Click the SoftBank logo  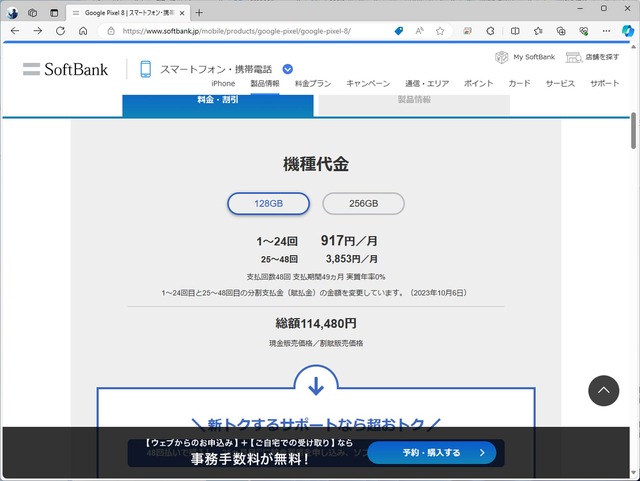coord(76,69)
